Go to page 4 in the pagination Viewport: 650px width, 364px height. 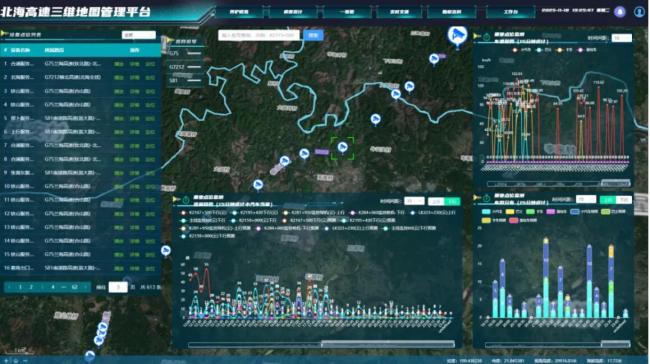pos(53,287)
